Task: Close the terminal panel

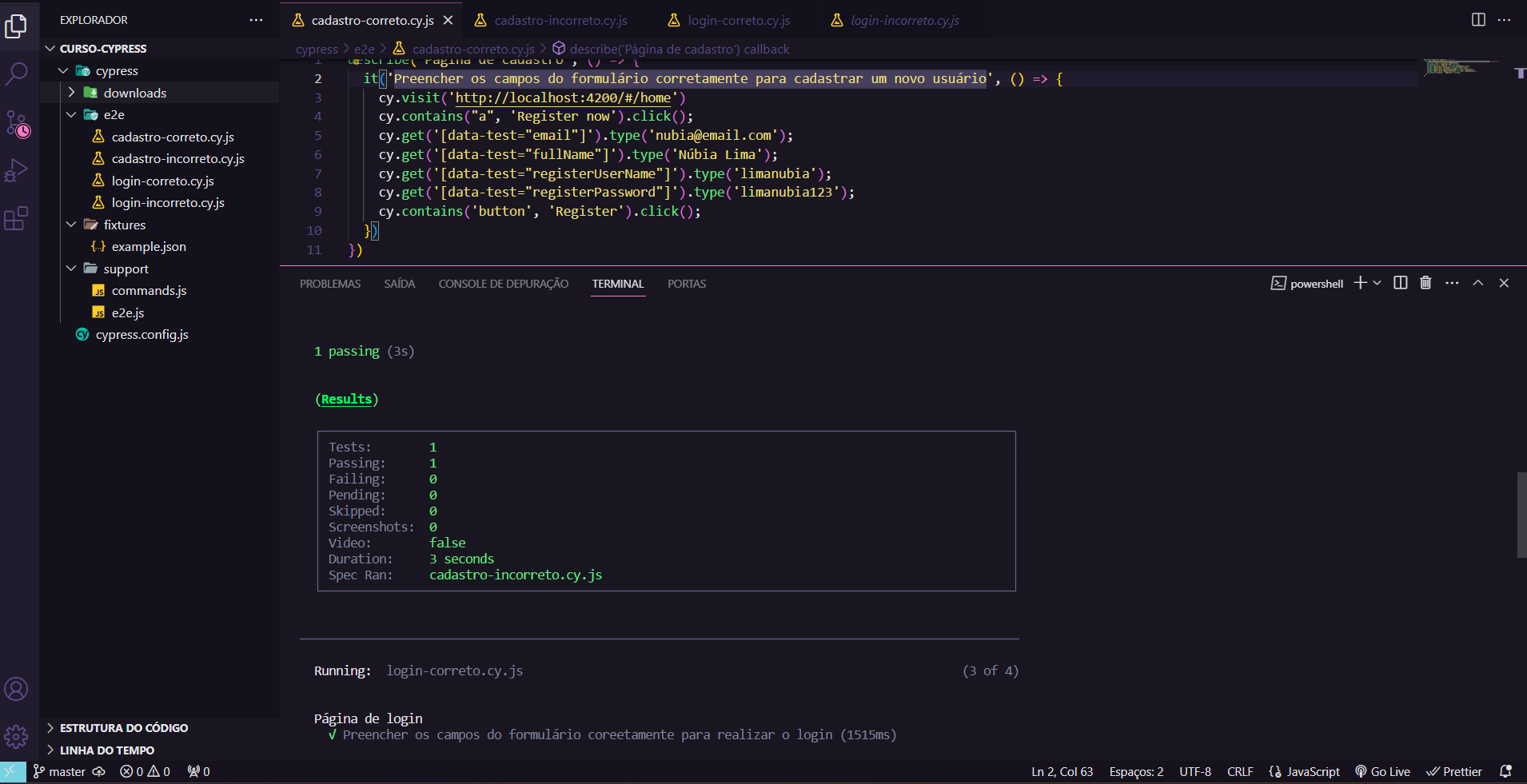Action: click(x=1504, y=283)
